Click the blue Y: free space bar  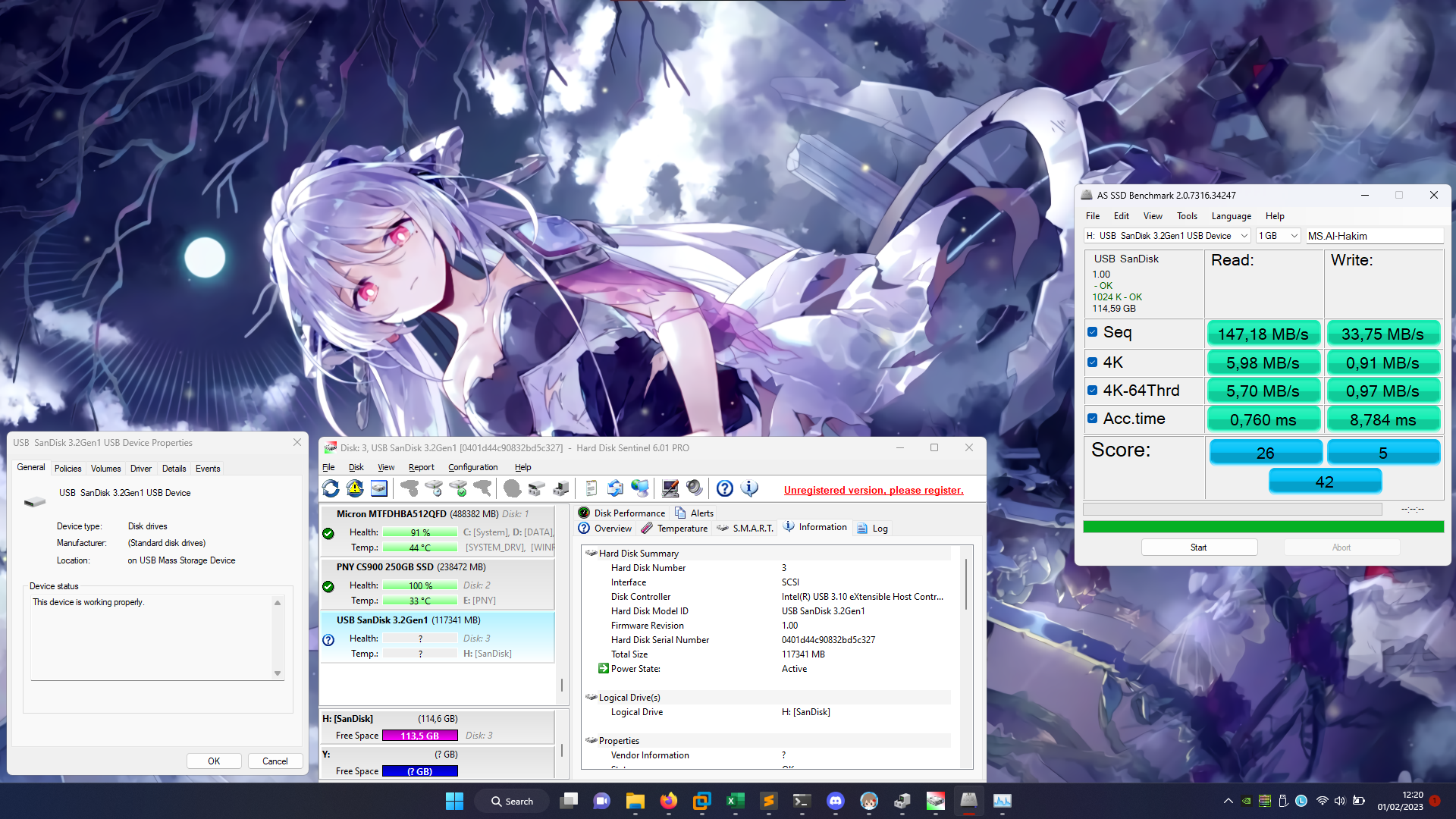point(420,771)
